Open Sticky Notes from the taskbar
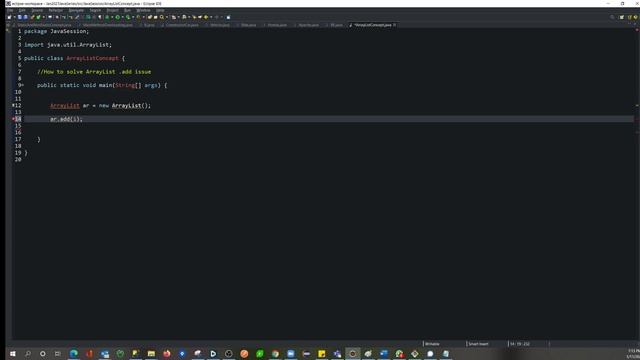Screen dimensions: 640x360 322,353
